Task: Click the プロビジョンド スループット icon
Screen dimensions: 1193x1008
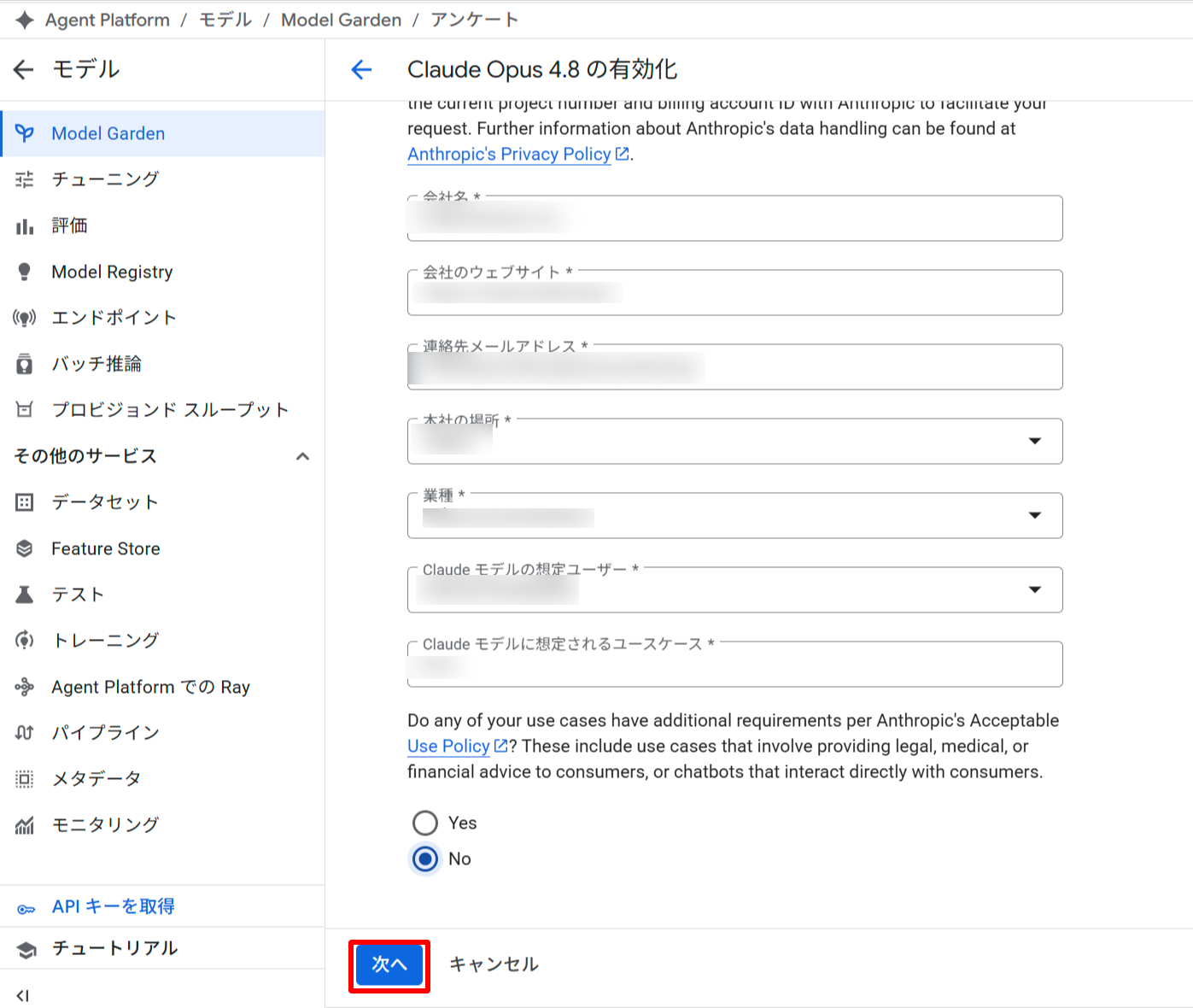Action: coord(25,410)
